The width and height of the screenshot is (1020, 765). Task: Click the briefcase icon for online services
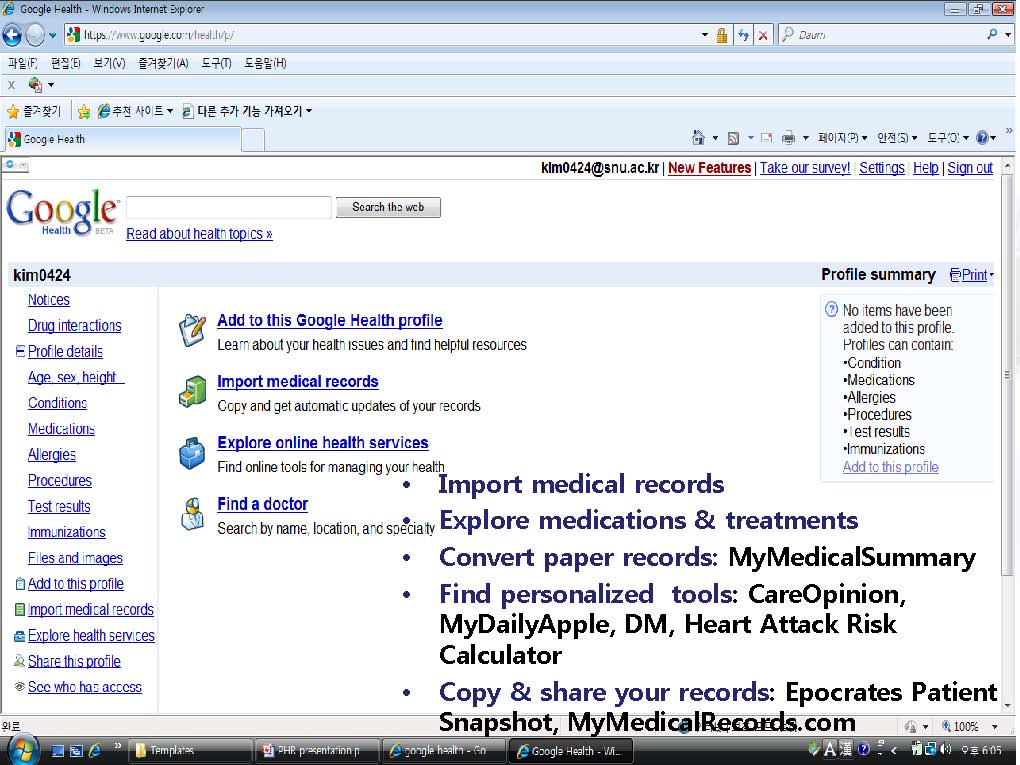tap(193, 453)
